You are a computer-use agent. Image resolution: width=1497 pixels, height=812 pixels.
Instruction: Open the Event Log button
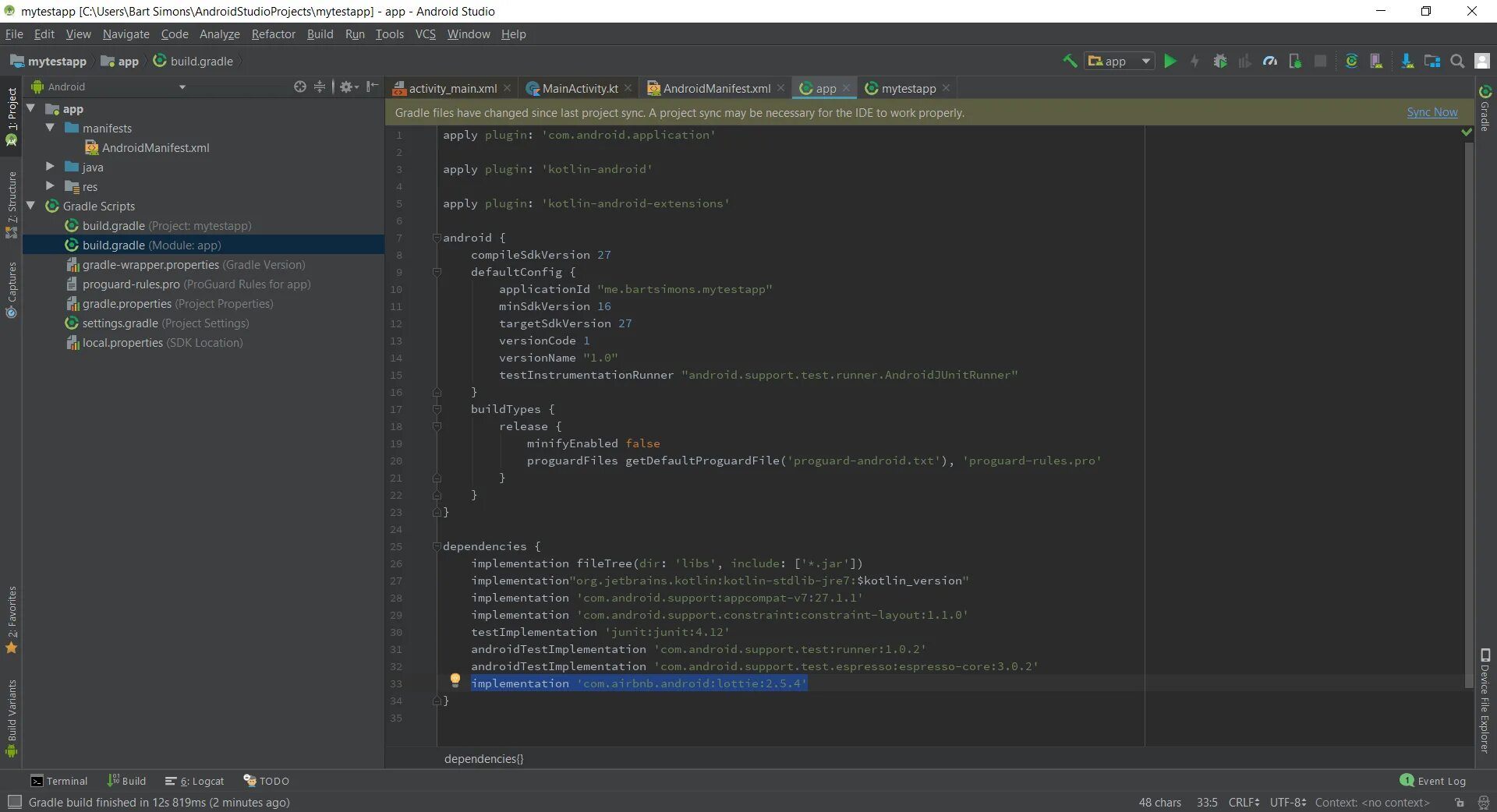(1433, 781)
